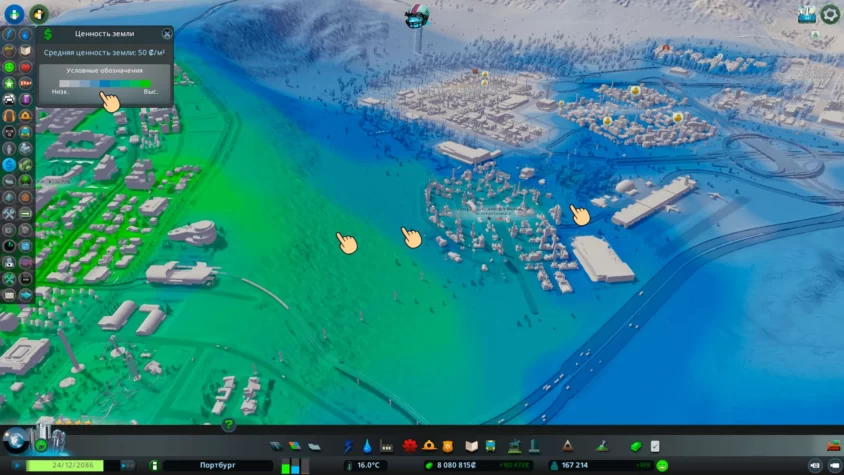Close the Land Value panel
This screenshot has height=475, width=844.
167,34
